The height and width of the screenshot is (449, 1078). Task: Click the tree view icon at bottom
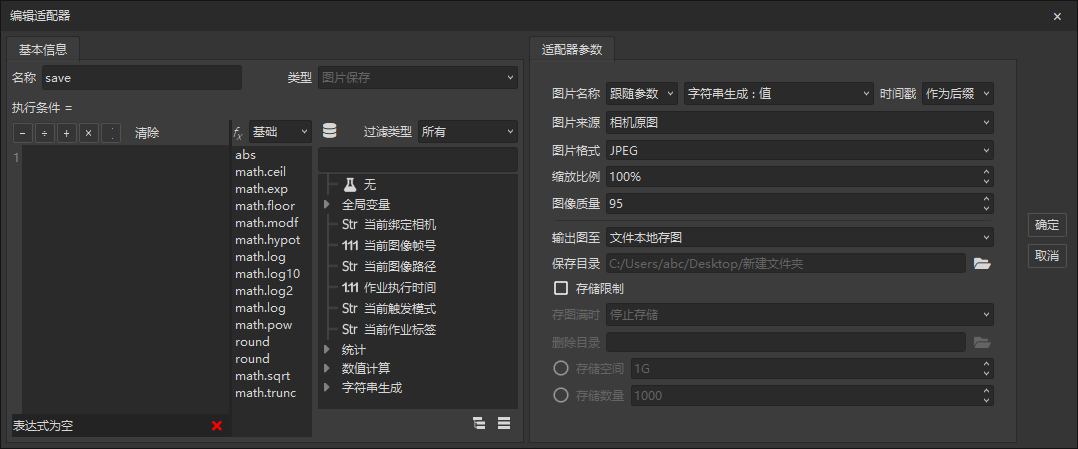click(479, 423)
